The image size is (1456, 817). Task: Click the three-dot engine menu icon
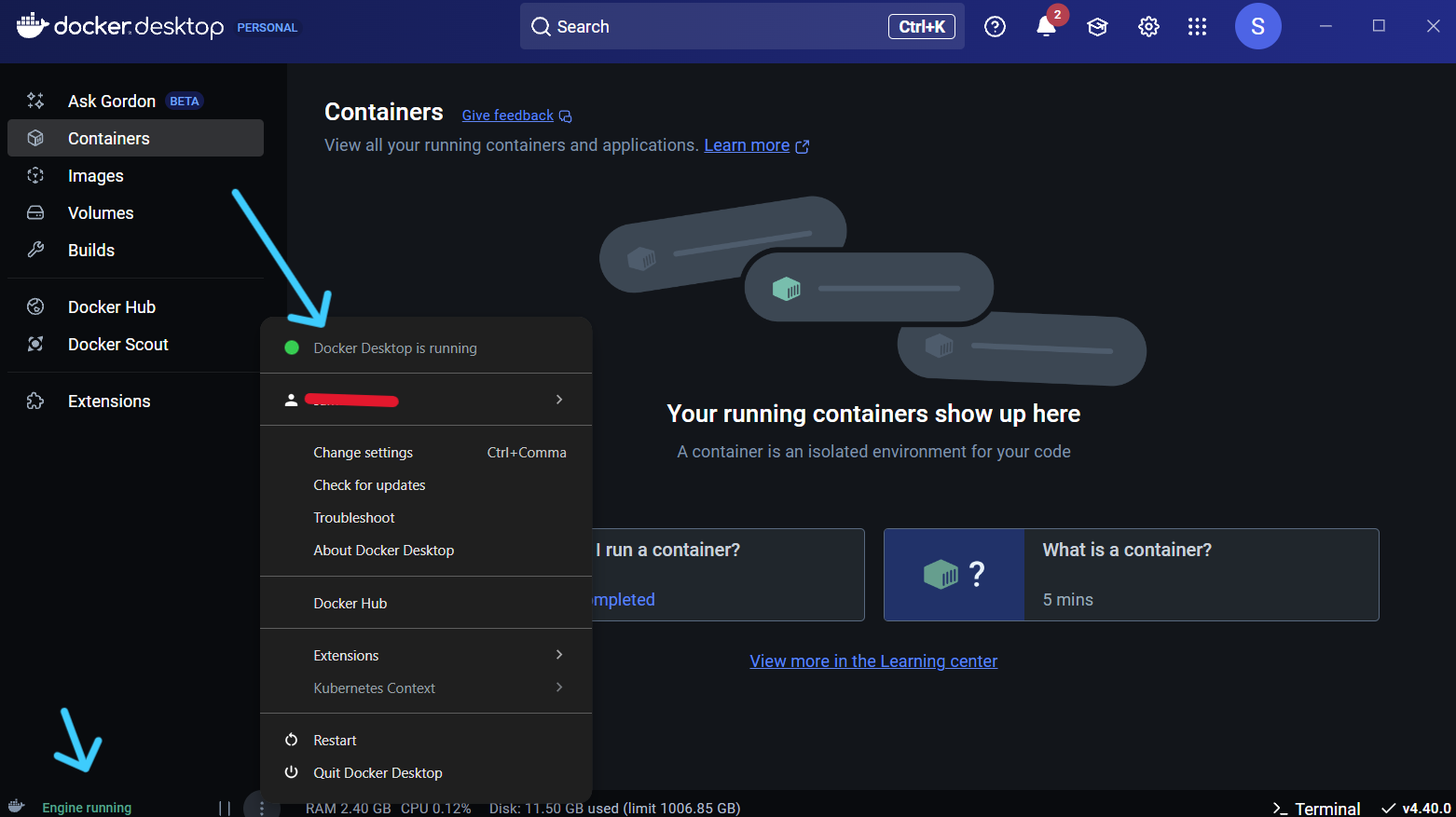(262, 808)
